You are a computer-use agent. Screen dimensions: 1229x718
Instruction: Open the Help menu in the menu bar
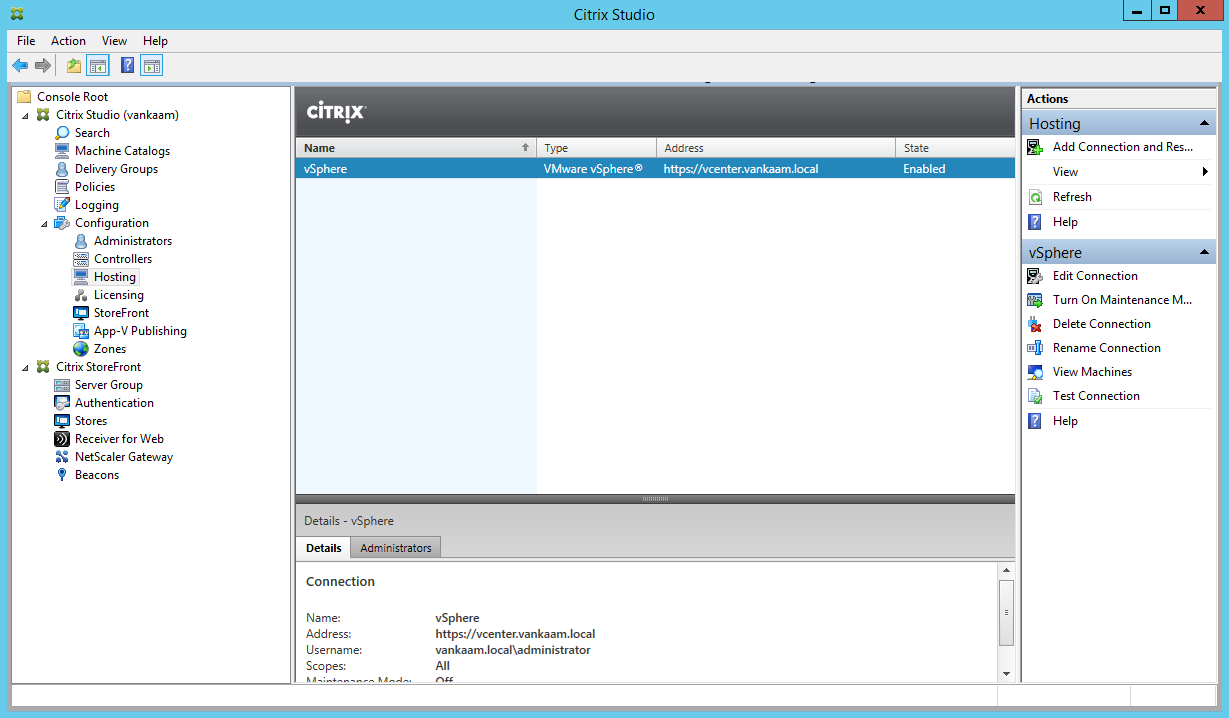155,41
